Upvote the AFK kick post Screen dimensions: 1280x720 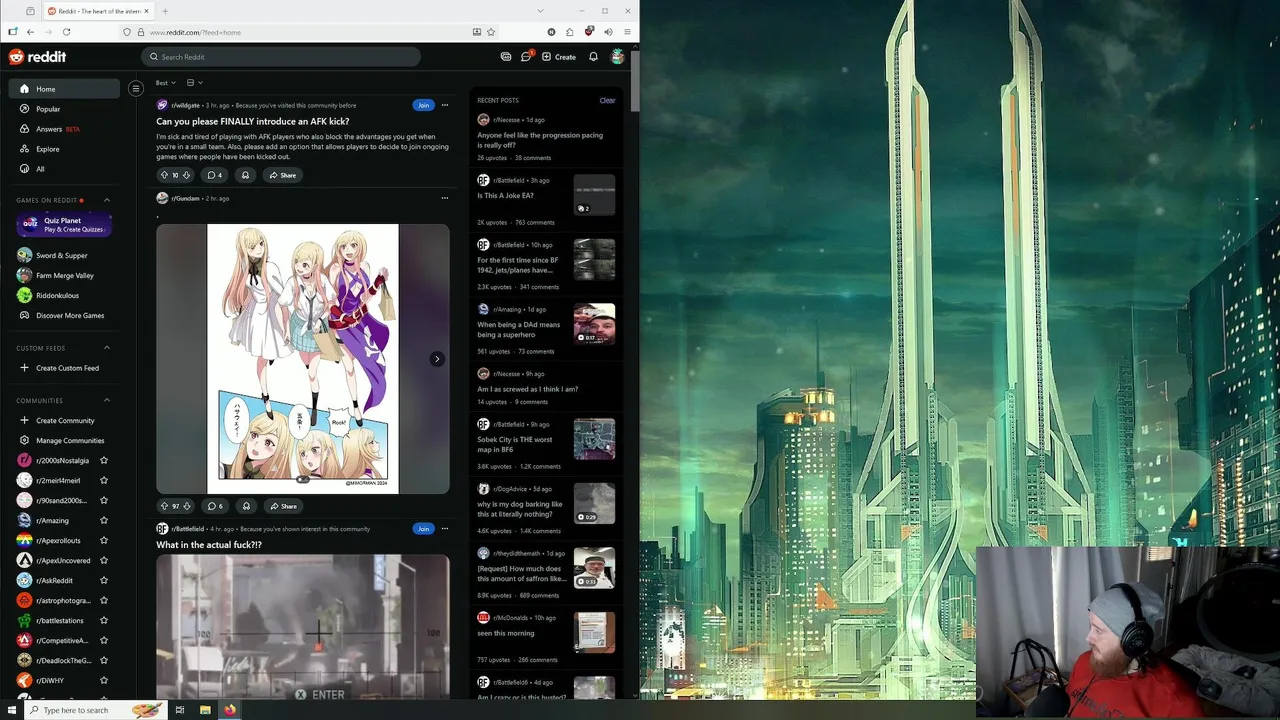(164, 175)
